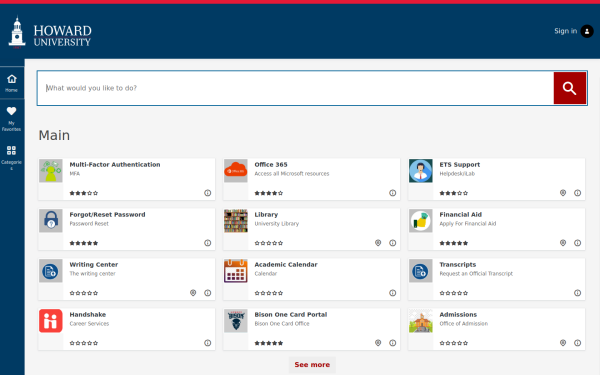Click the Academic Calendar title
This screenshot has width=600, height=375.
coord(286,265)
